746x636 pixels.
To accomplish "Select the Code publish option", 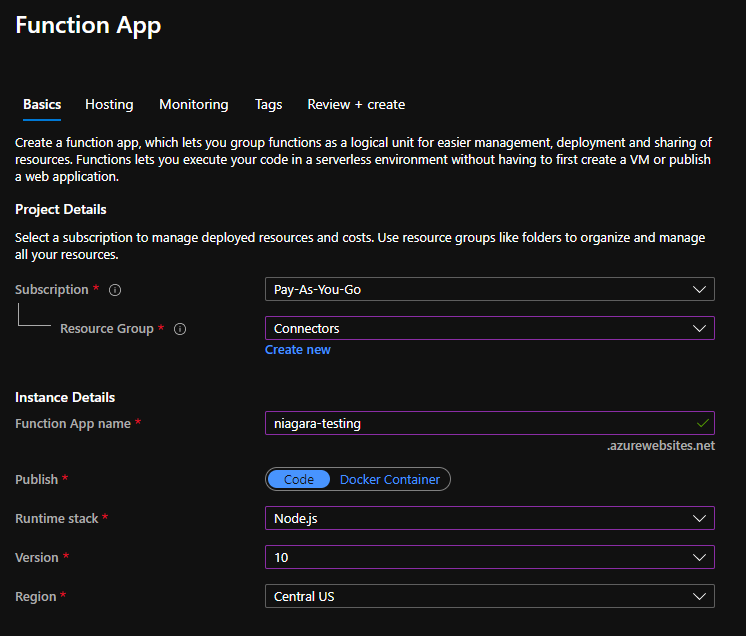I will (x=299, y=480).
